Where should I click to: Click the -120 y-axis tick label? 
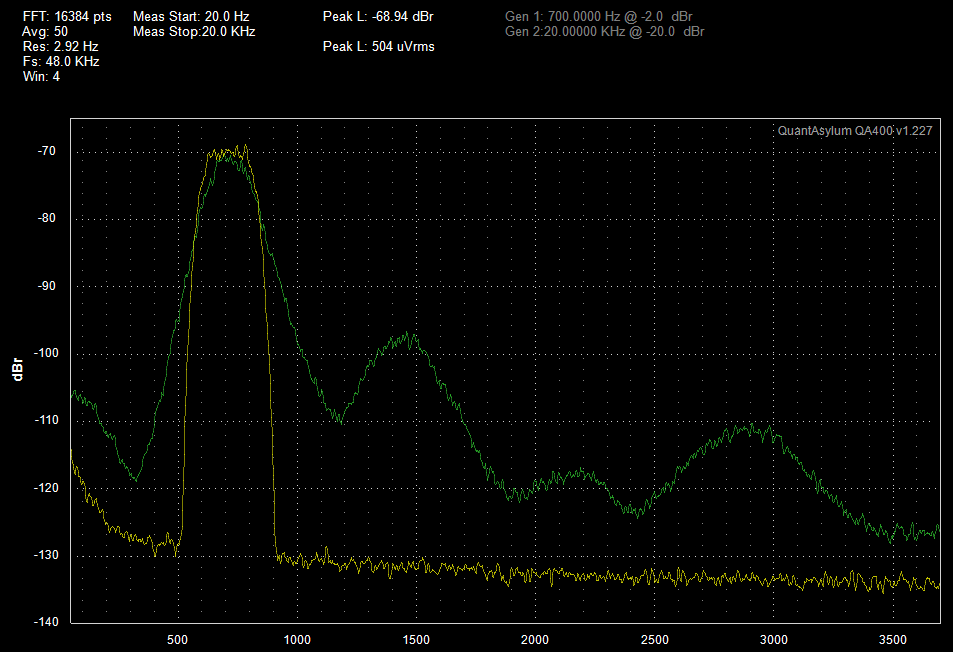tap(46, 488)
